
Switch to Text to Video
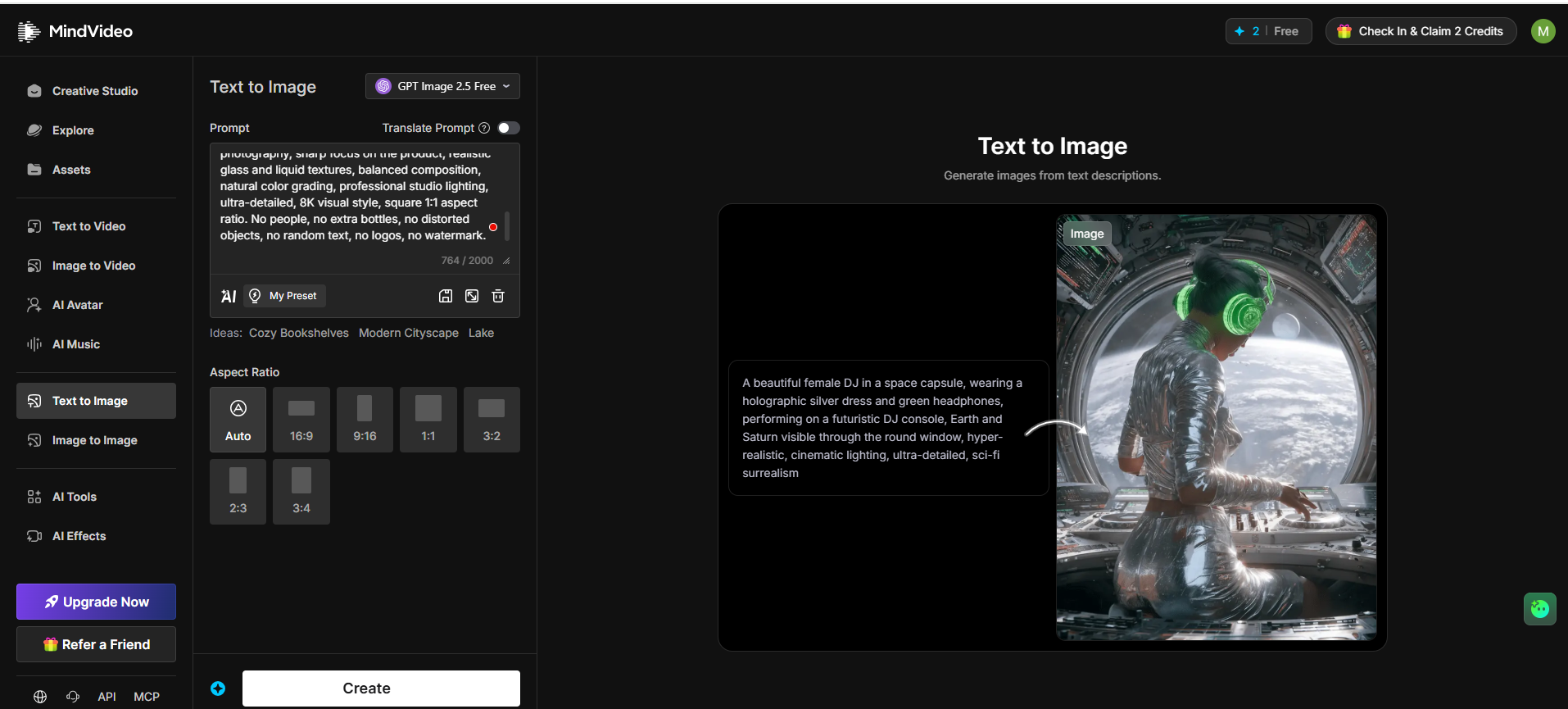coord(96,226)
